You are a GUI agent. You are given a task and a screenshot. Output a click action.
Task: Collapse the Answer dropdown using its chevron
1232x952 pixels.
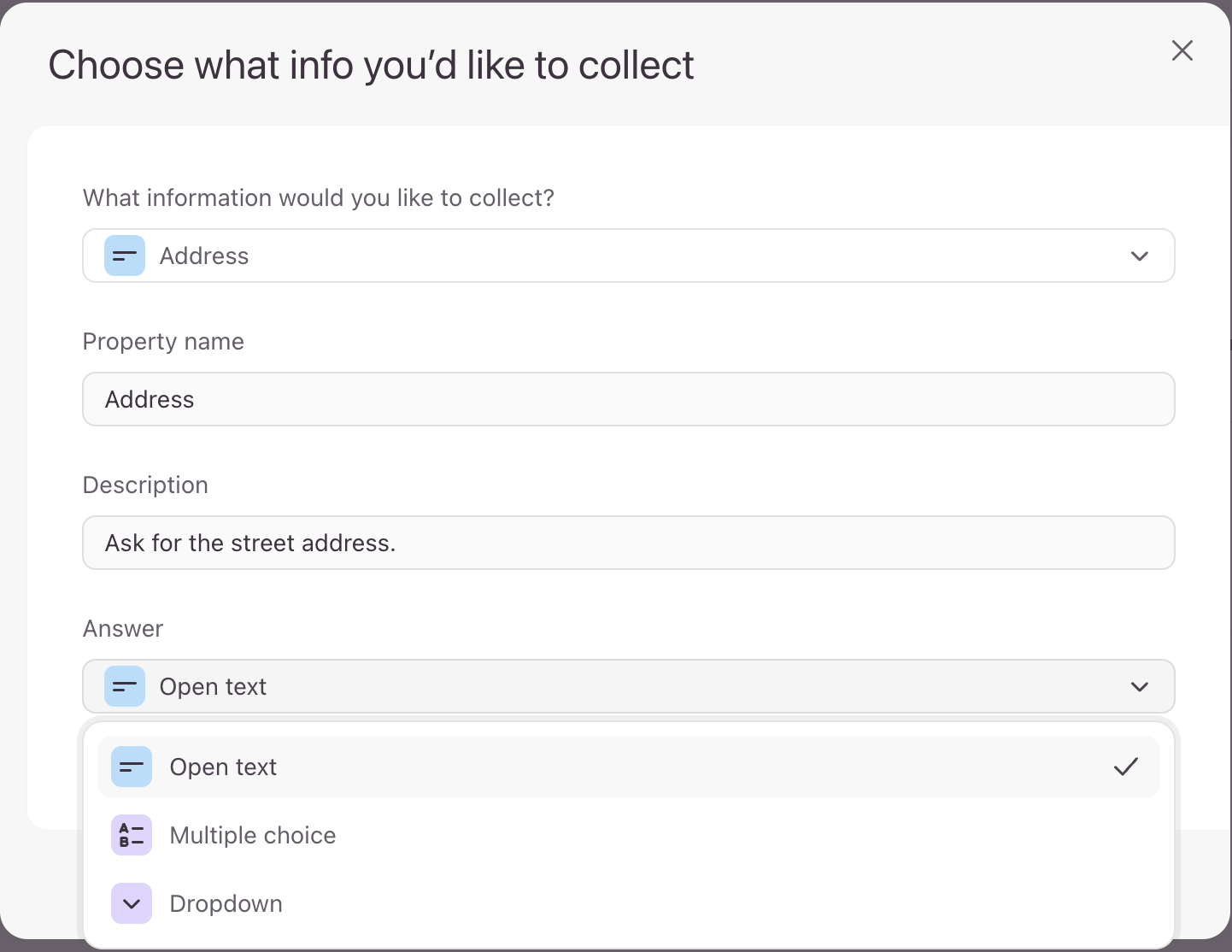pos(1140,687)
